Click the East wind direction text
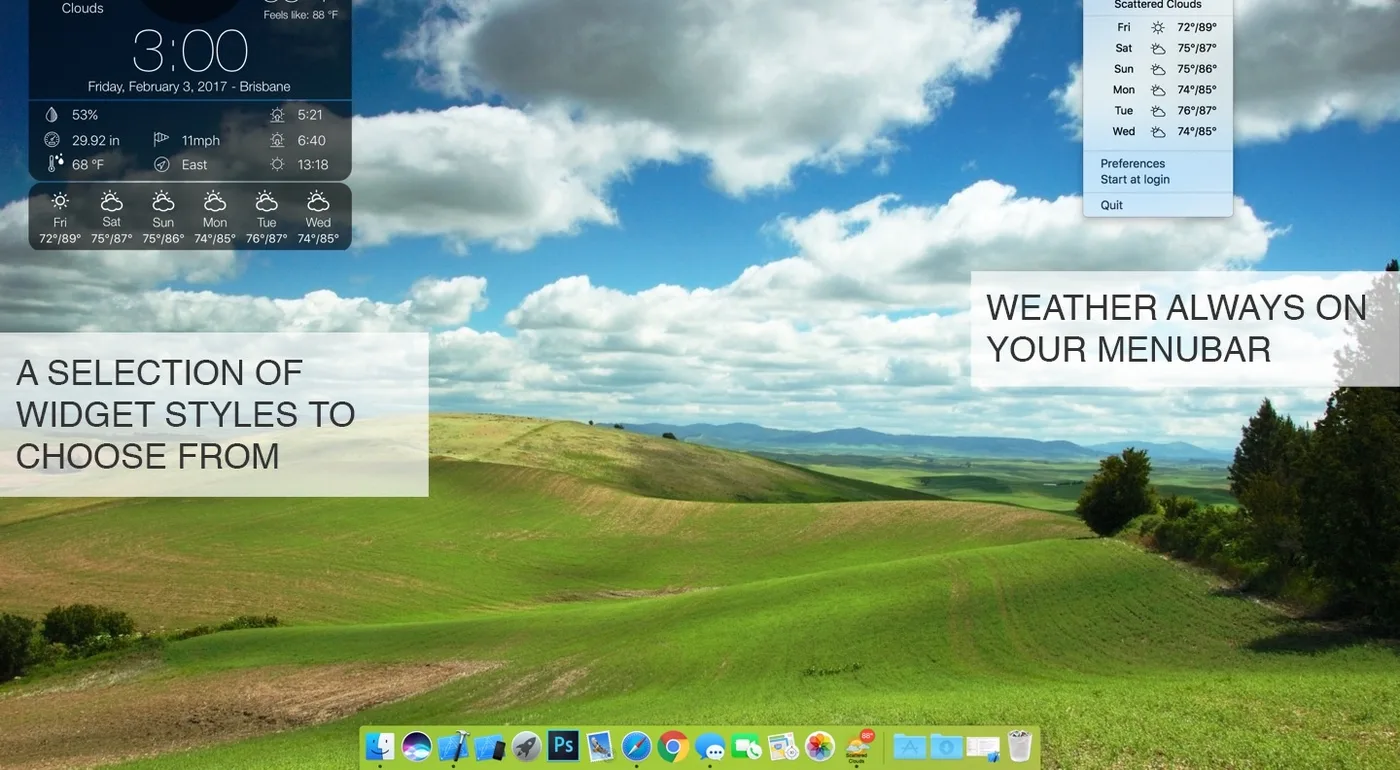1400x770 pixels. tap(195, 165)
